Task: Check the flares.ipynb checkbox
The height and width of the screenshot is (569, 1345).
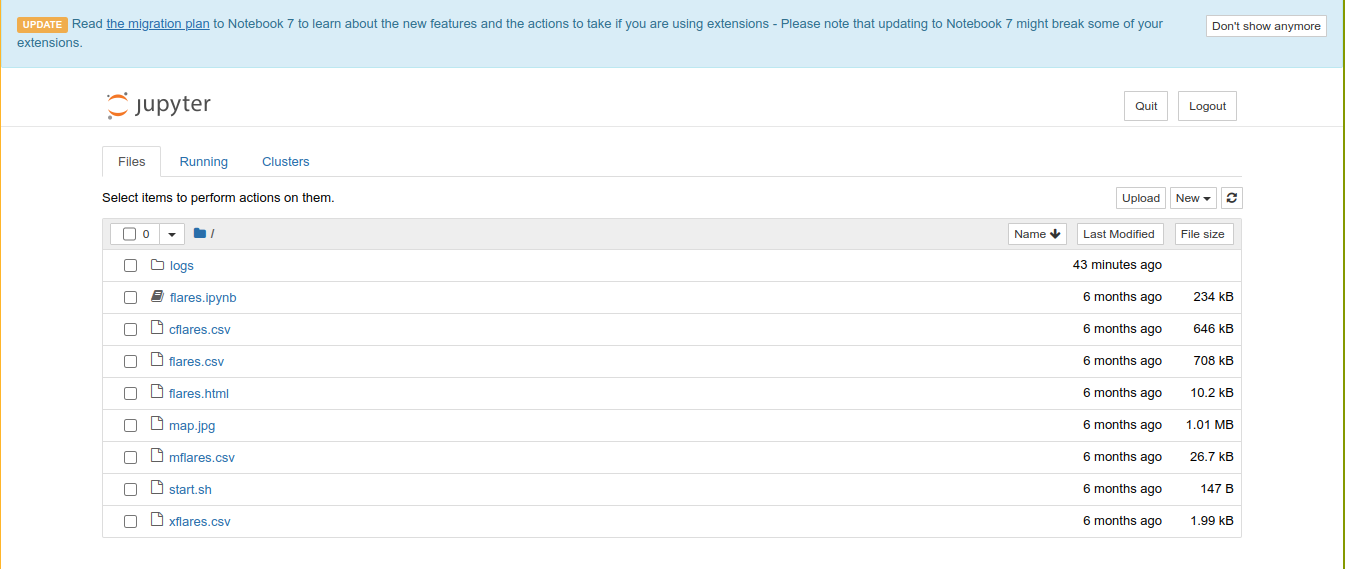Action: [130, 298]
